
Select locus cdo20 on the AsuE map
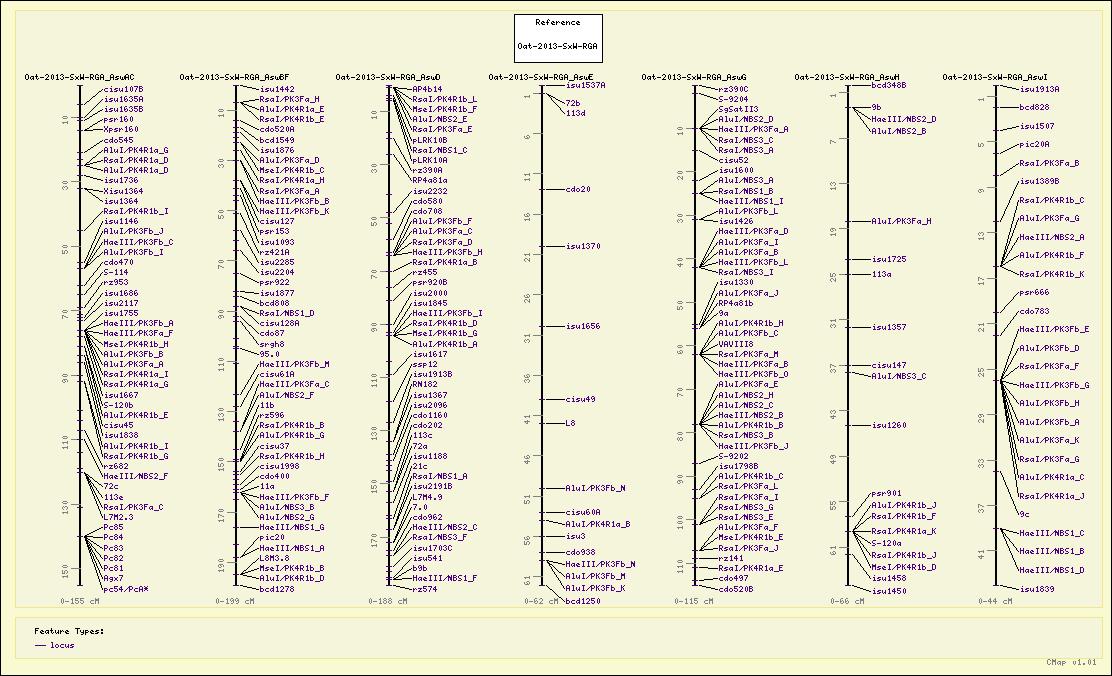(578, 189)
